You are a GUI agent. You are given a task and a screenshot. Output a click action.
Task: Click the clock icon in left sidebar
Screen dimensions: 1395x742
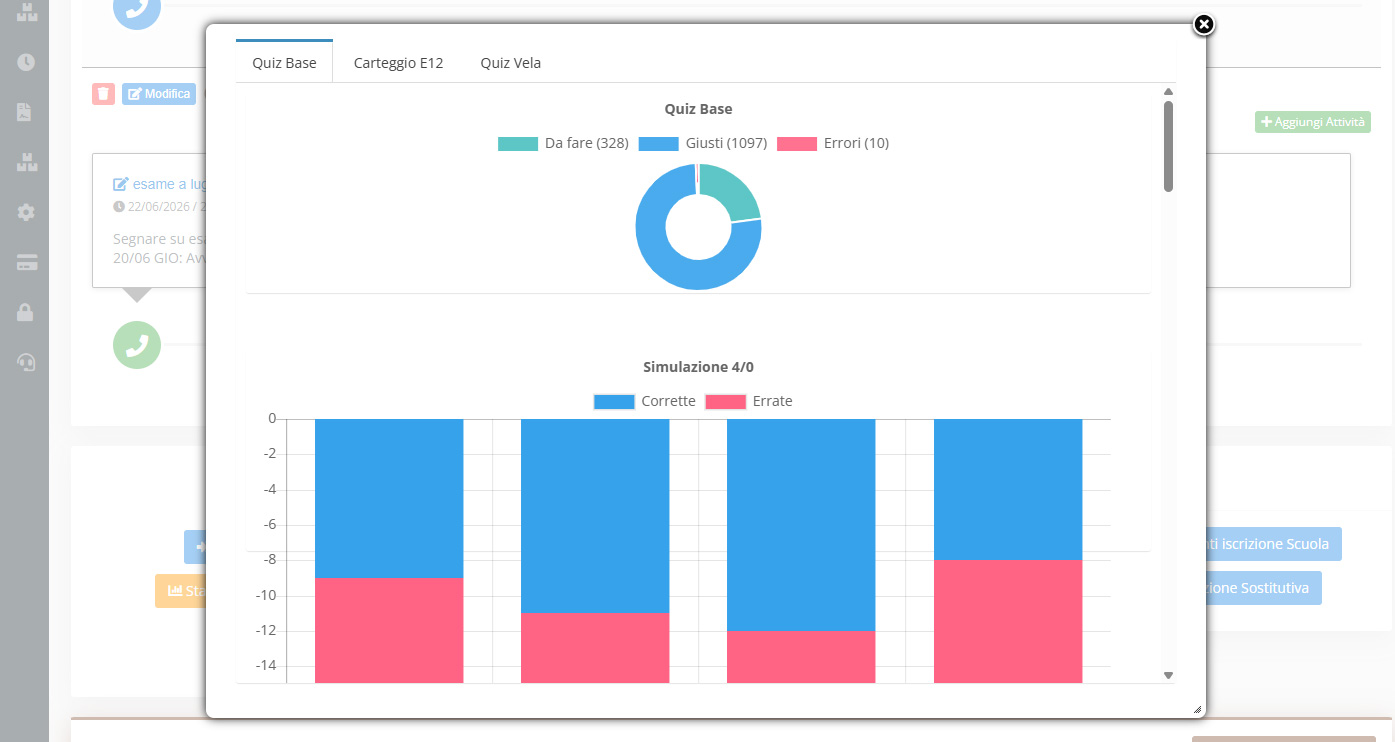pos(26,62)
